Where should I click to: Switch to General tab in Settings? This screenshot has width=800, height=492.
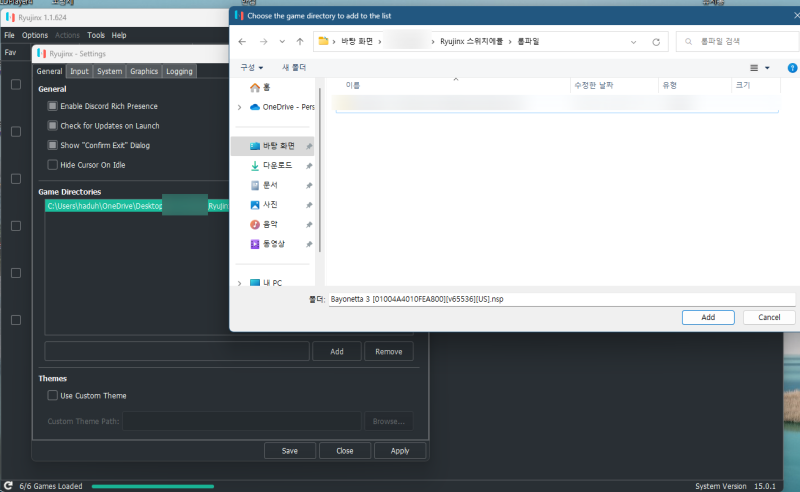click(49, 71)
